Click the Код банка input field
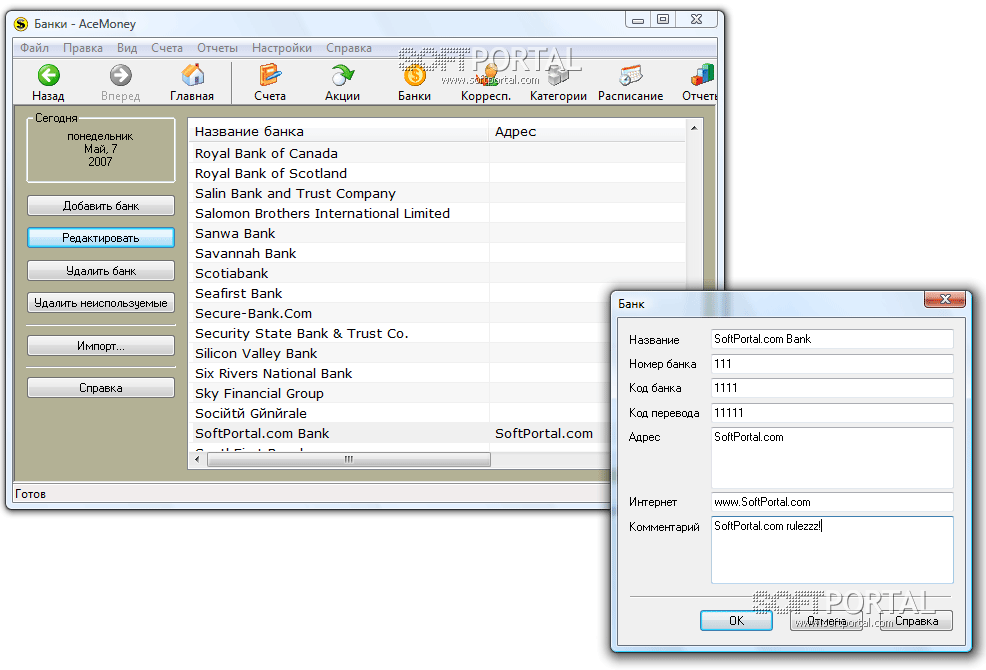The height and width of the screenshot is (670, 986). [833, 388]
